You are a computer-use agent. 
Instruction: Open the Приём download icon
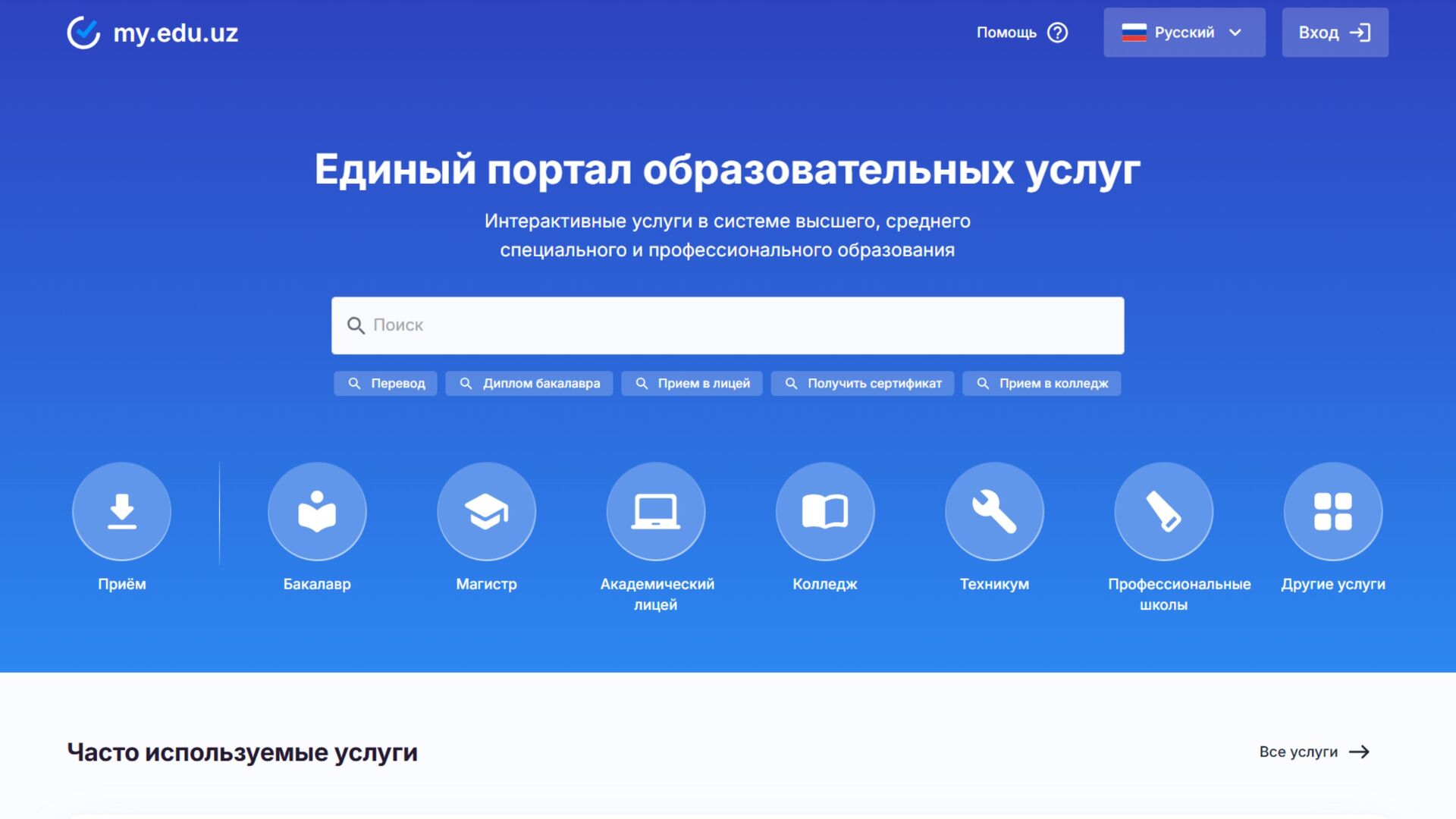tap(121, 511)
